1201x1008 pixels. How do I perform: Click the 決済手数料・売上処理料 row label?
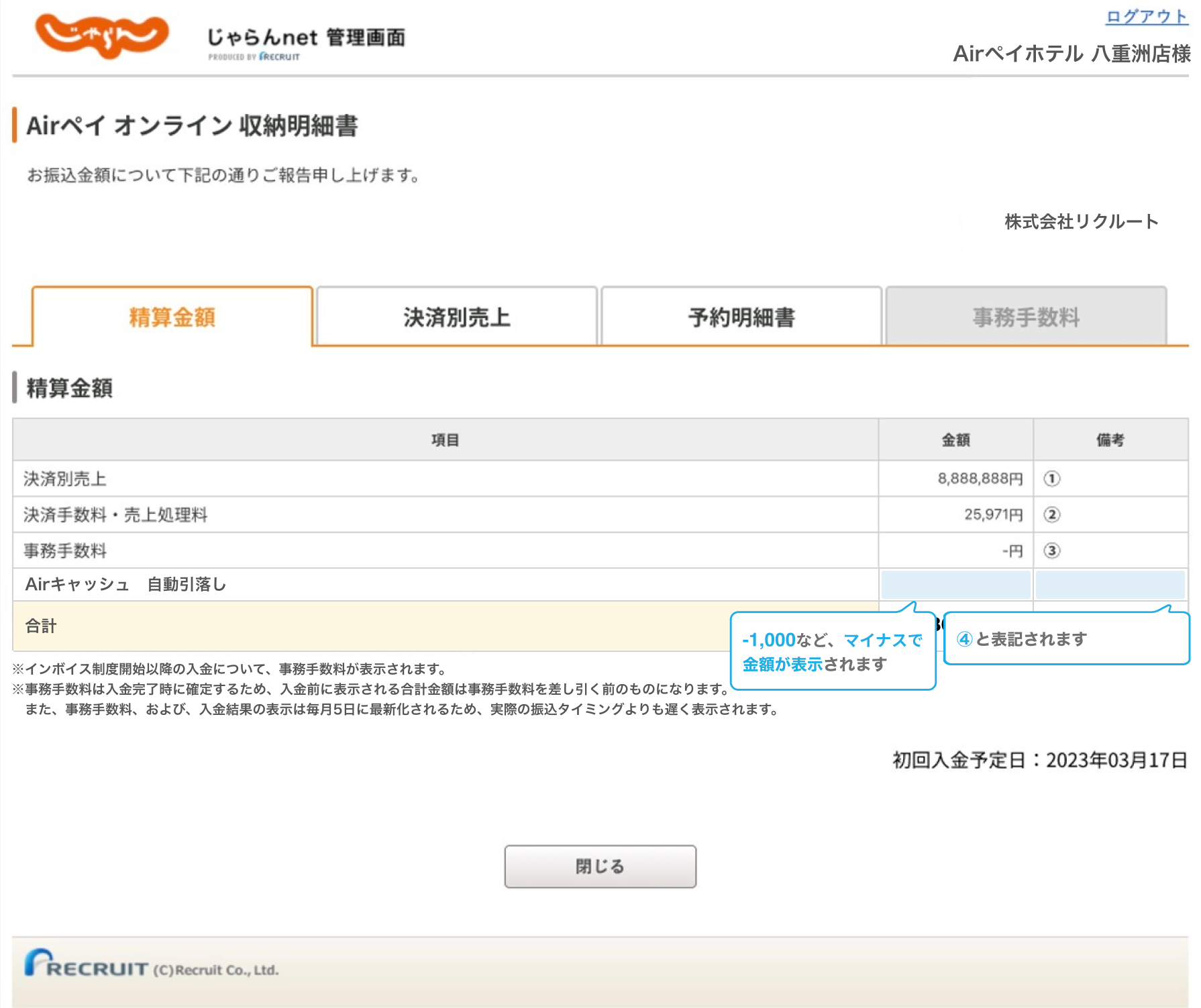pos(115,514)
